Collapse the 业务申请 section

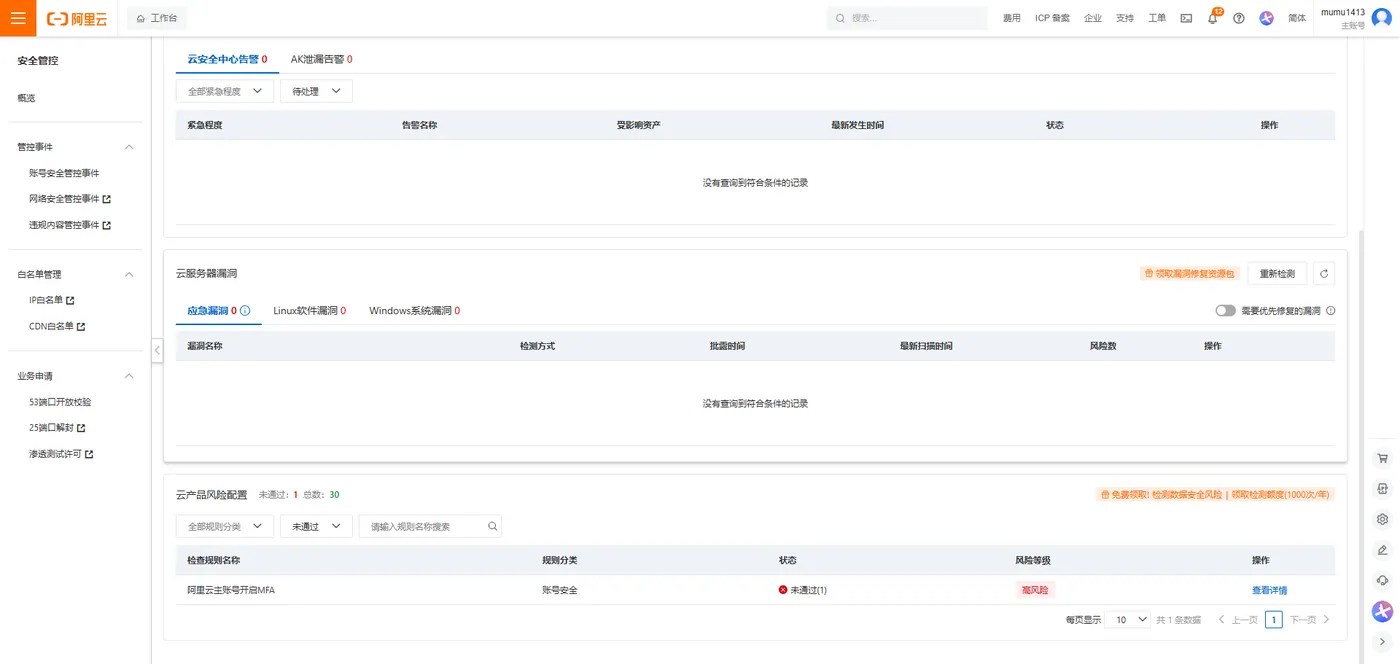128,376
